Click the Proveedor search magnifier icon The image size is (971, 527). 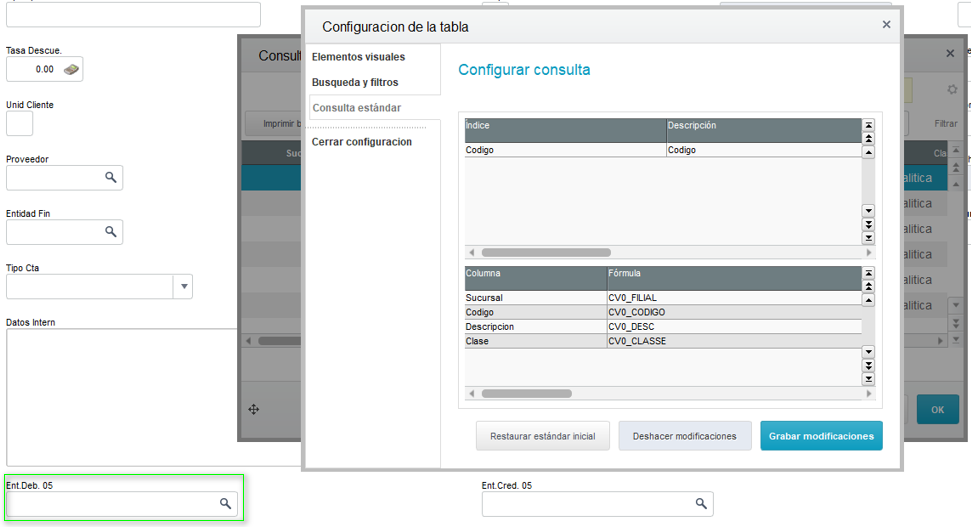[111, 178]
